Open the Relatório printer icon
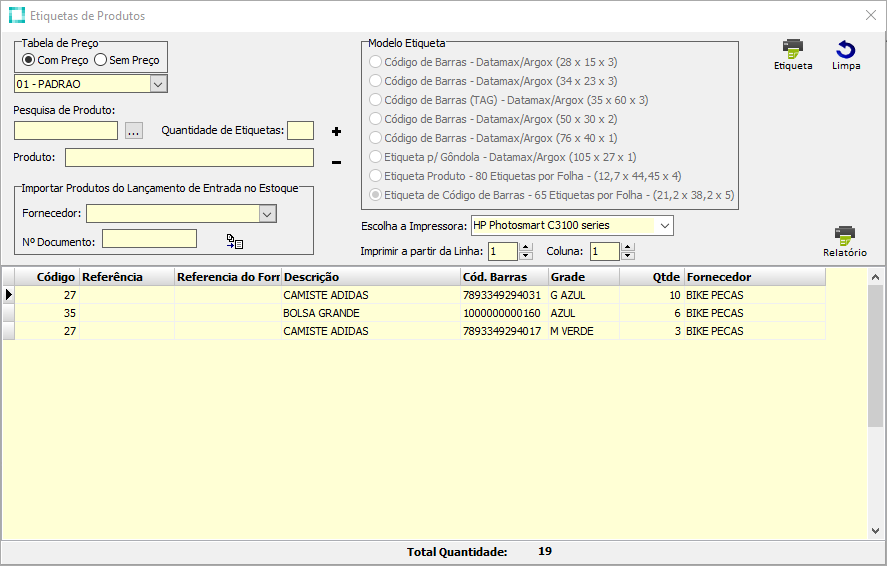This screenshot has height=566, width=887. pos(845,236)
